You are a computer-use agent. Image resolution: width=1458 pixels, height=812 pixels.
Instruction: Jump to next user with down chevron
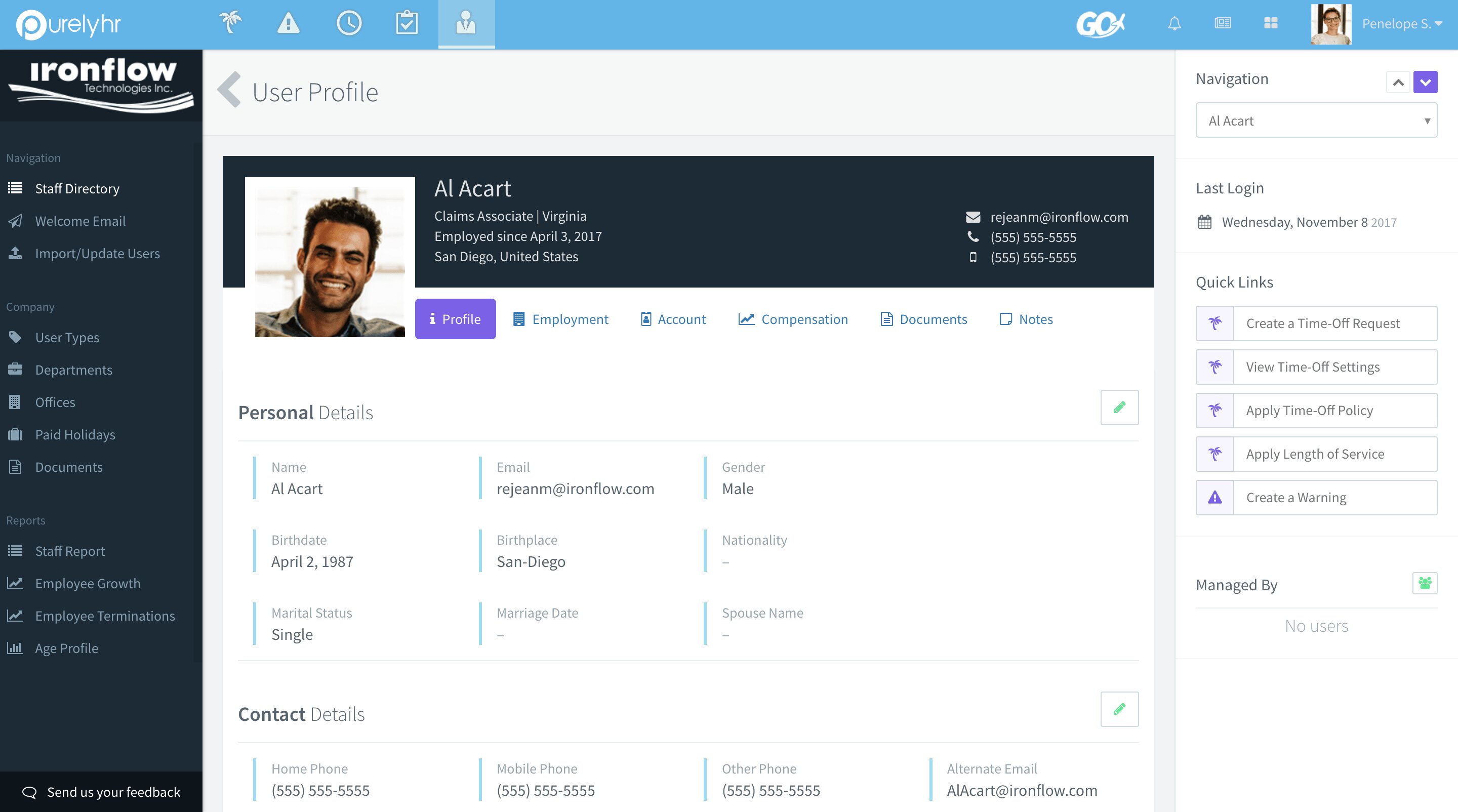tap(1425, 83)
